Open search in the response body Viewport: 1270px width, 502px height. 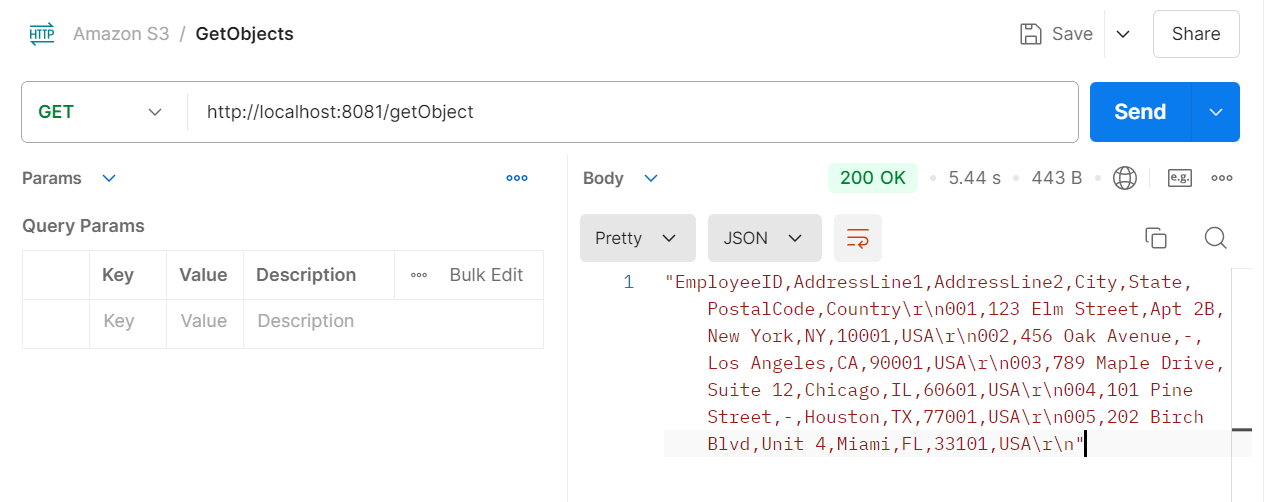(1215, 238)
